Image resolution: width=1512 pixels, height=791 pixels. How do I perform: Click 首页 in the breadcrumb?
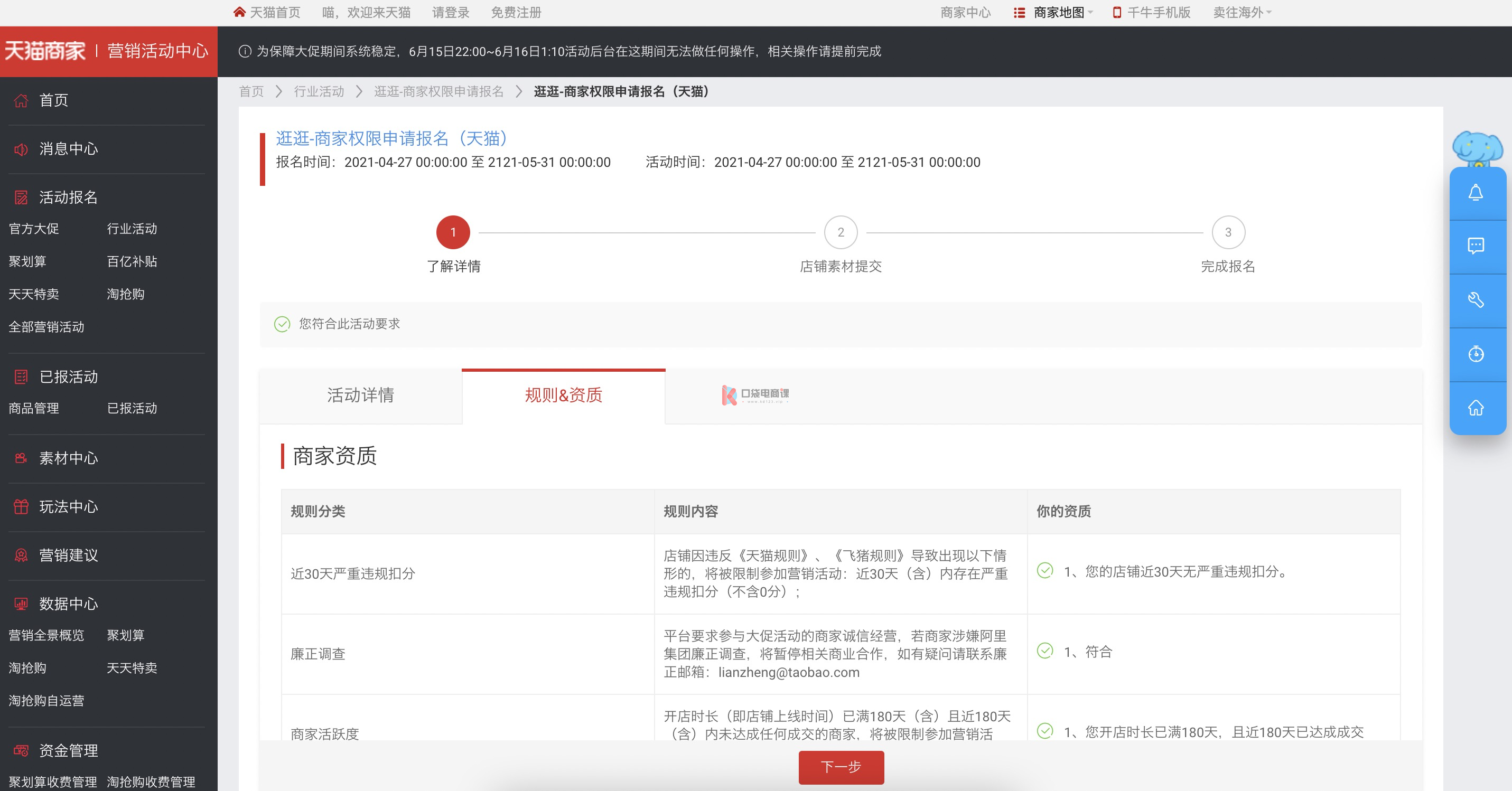pos(251,91)
